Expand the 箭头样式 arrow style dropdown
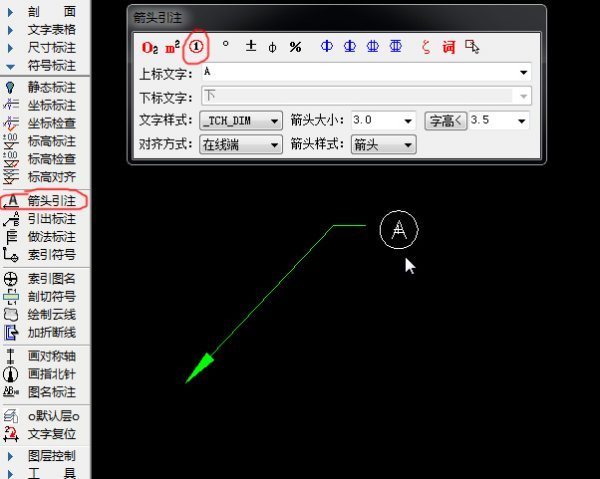This screenshot has width=600, height=479. click(x=382, y=144)
